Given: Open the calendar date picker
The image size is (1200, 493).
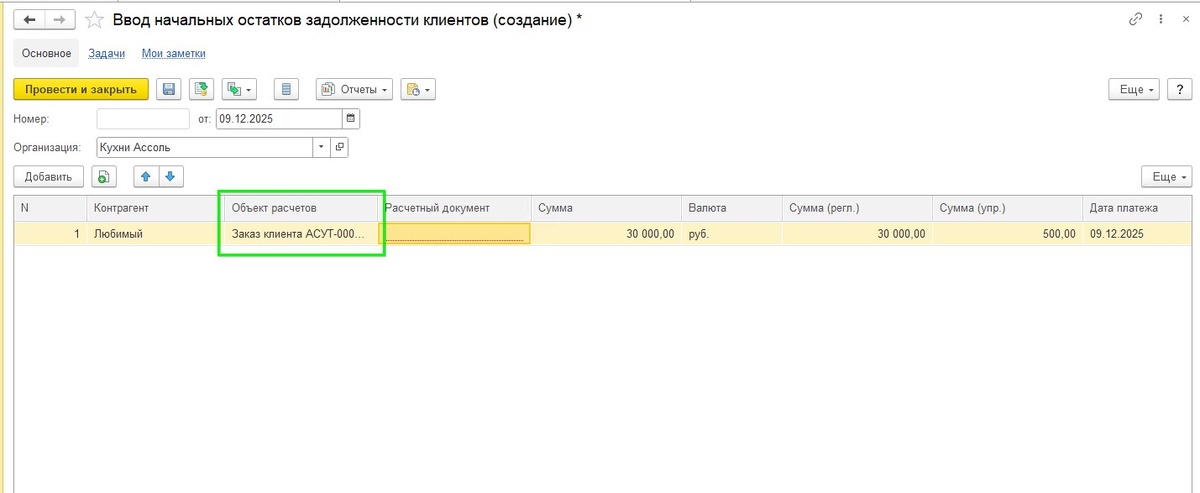Looking at the screenshot, I should tap(350, 118).
